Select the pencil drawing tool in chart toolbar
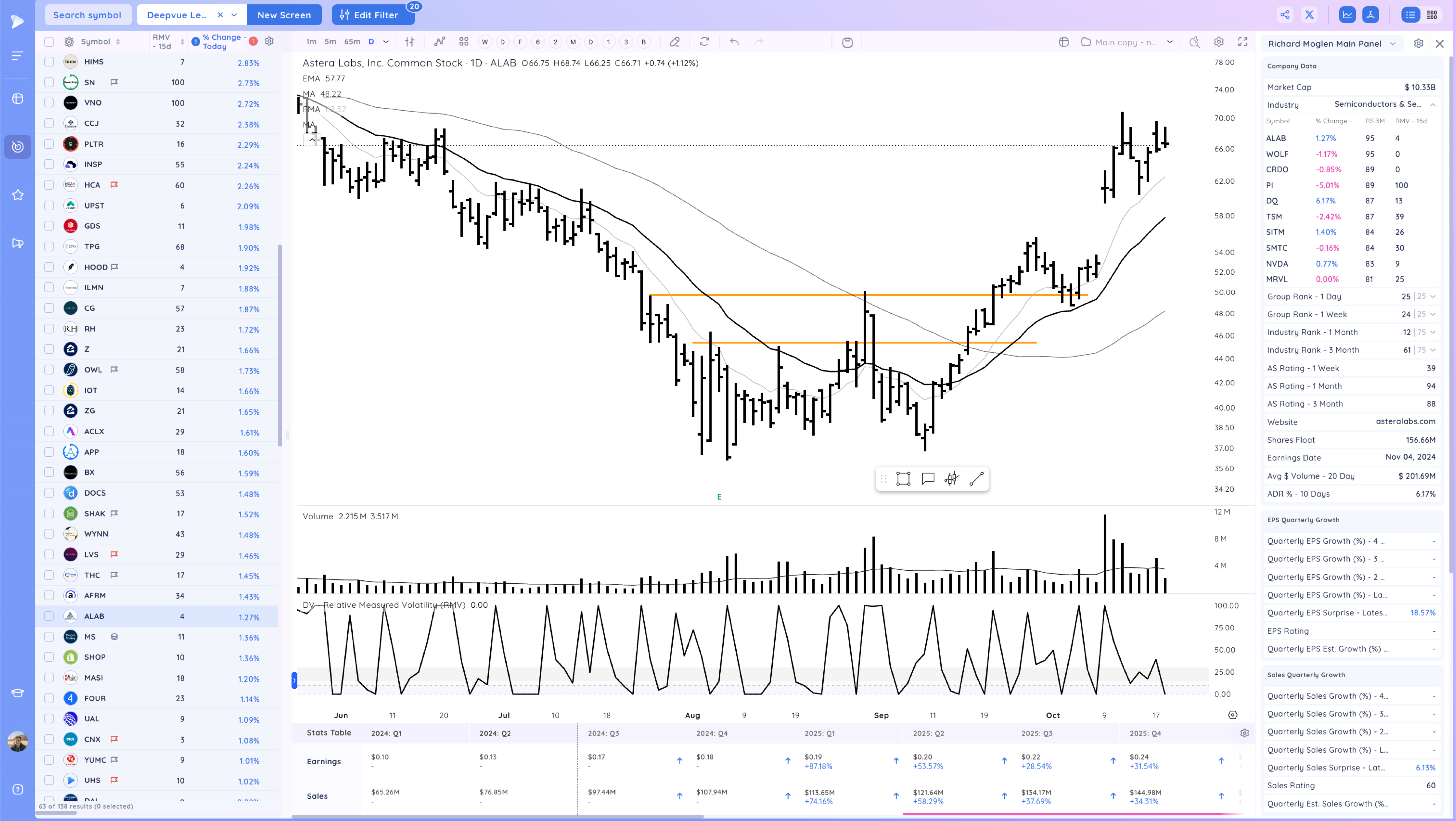 pos(674,42)
